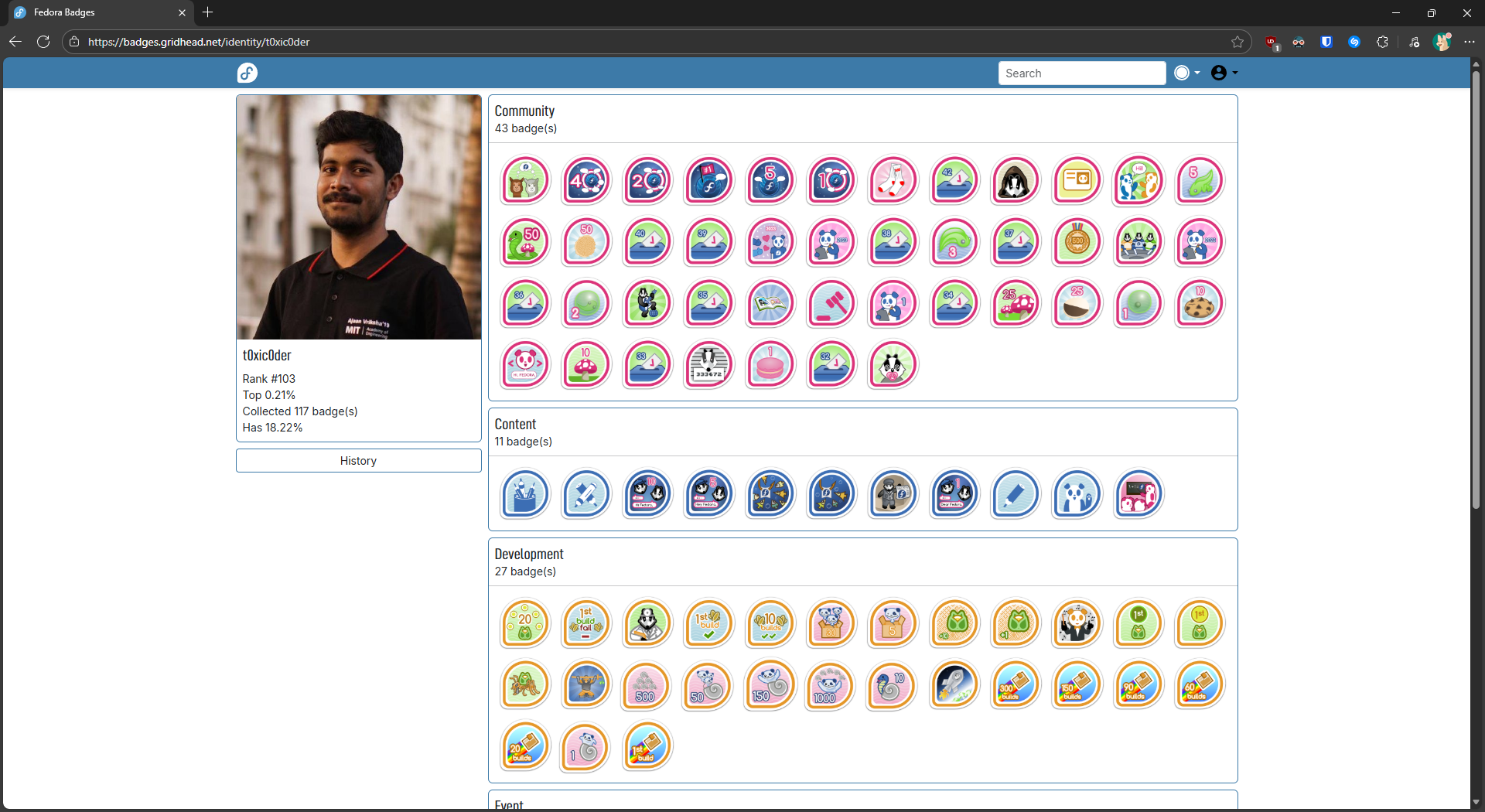Click the History button under the profile
The height and width of the screenshot is (812, 1485).
[x=358, y=461]
